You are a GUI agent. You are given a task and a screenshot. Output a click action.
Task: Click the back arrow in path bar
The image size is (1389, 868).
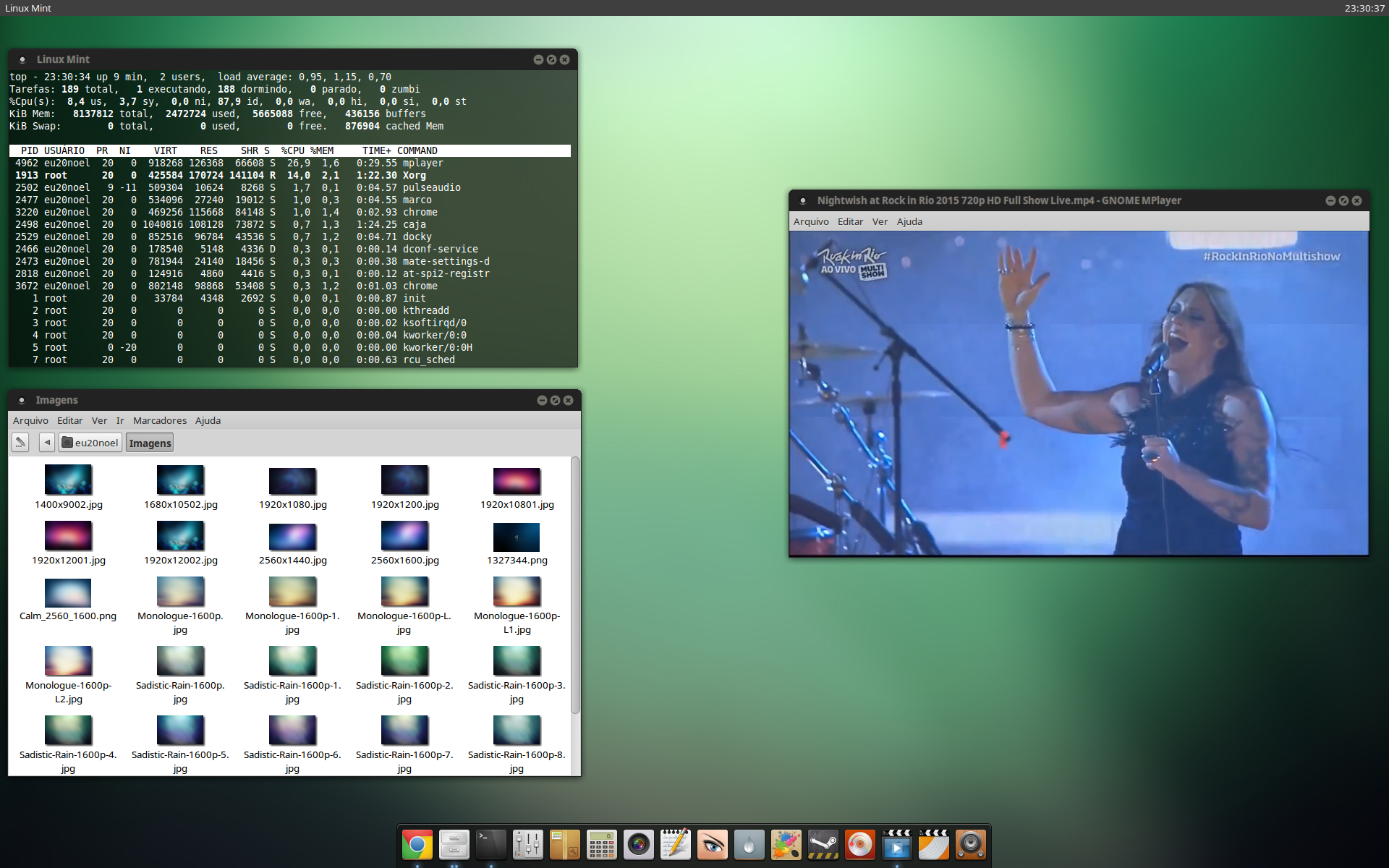tap(47, 443)
